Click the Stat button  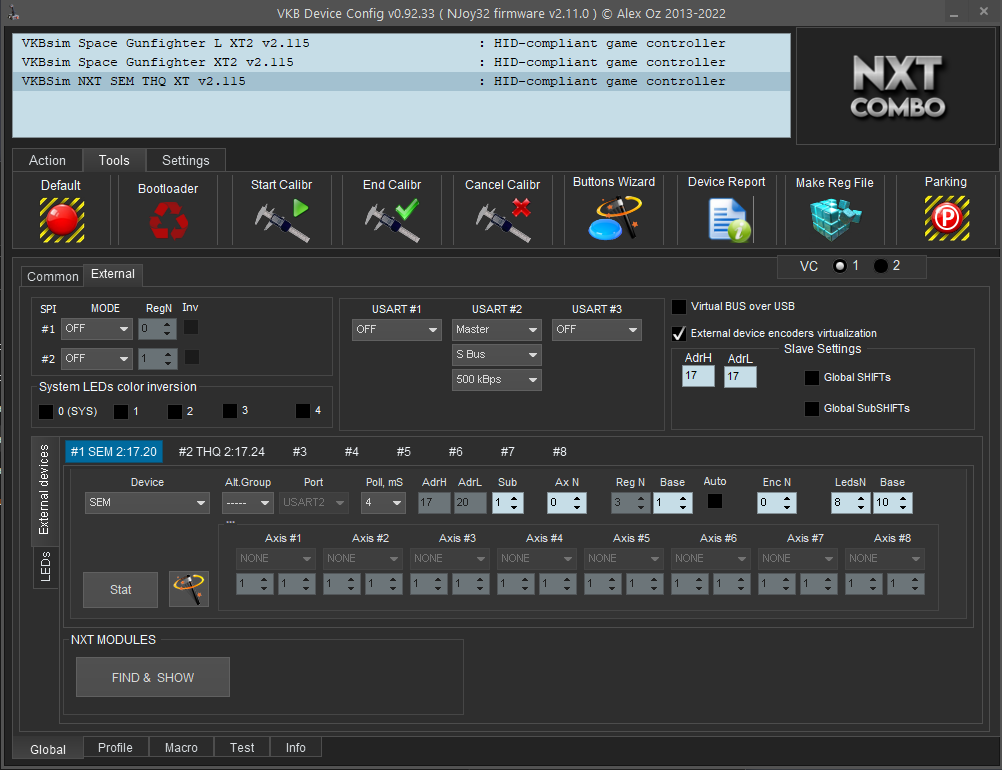click(x=120, y=590)
